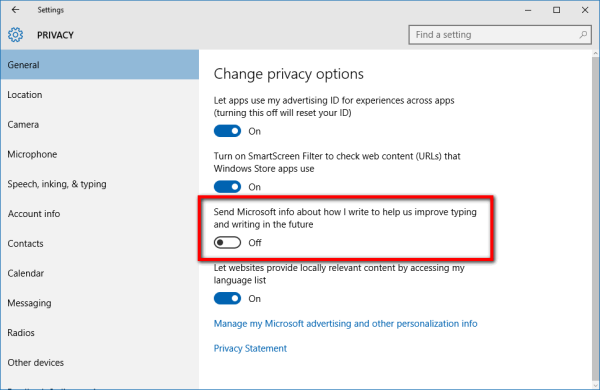The height and width of the screenshot is (390, 600).
Task: Open the Other devices settings
Action: point(100,362)
